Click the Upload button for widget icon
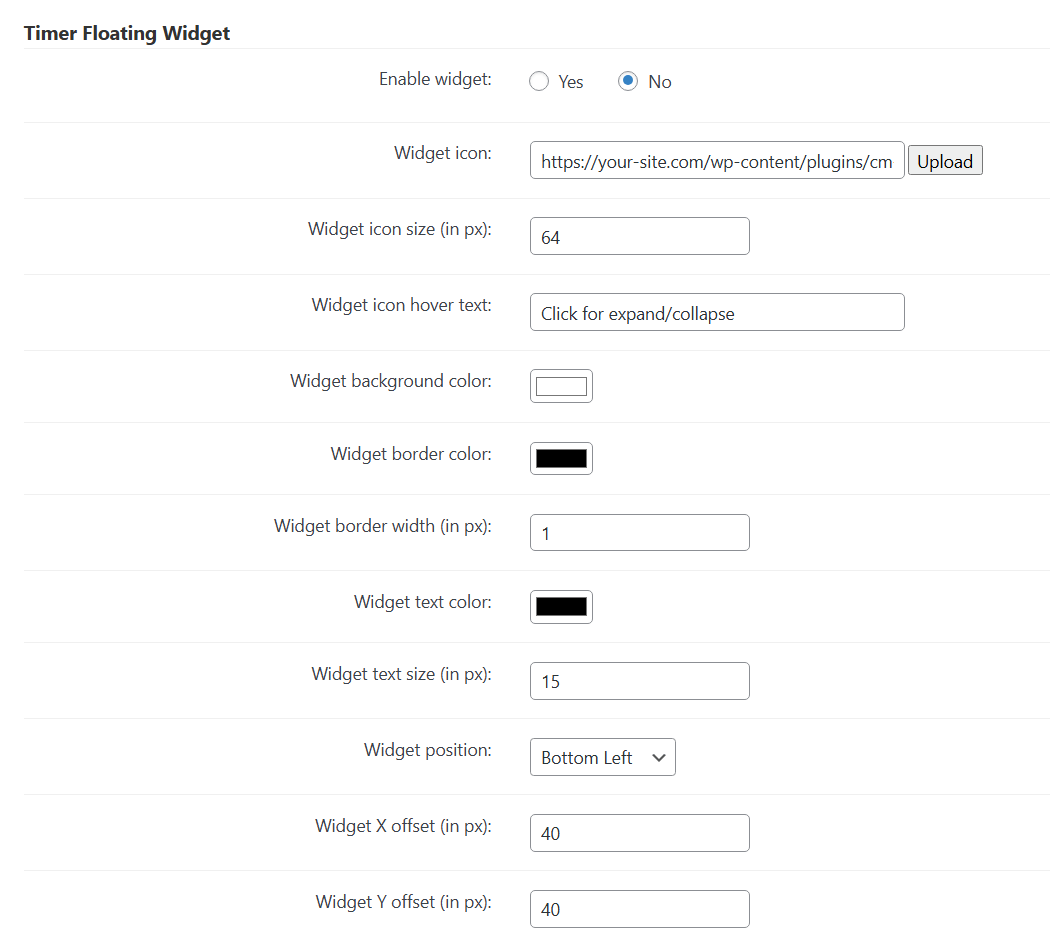 click(x=944, y=160)
